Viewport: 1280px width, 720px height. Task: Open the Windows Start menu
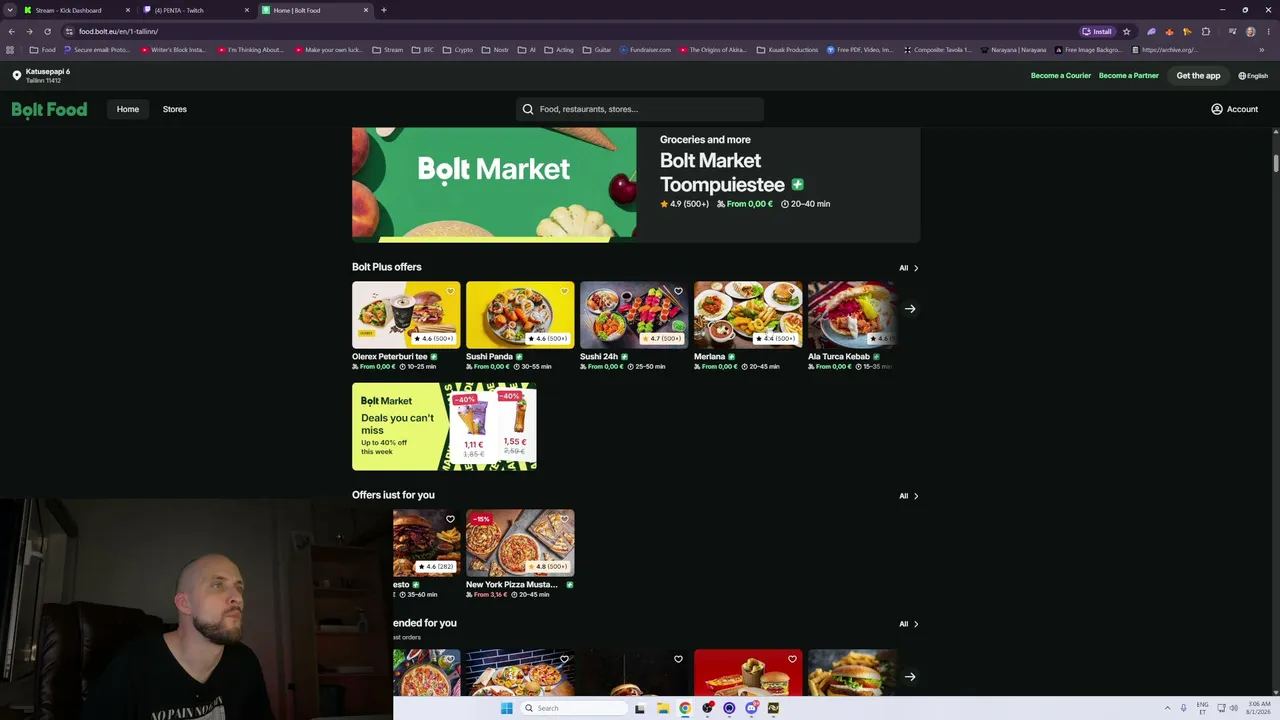(x=506, y=708)
